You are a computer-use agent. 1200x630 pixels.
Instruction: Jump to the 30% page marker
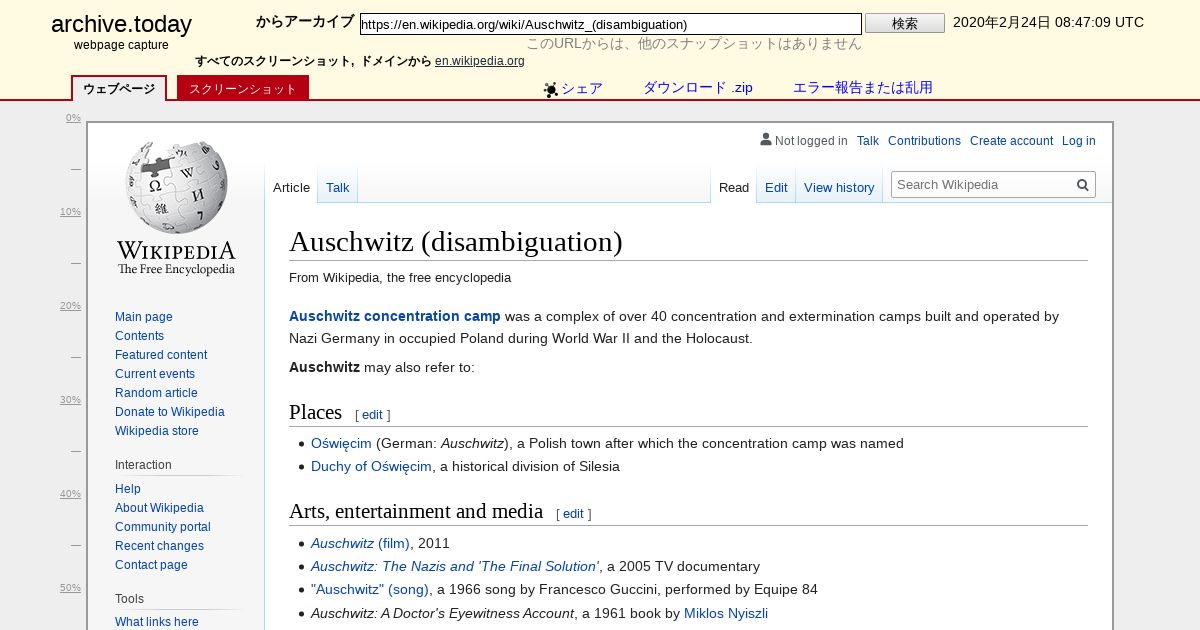(70, 400)
